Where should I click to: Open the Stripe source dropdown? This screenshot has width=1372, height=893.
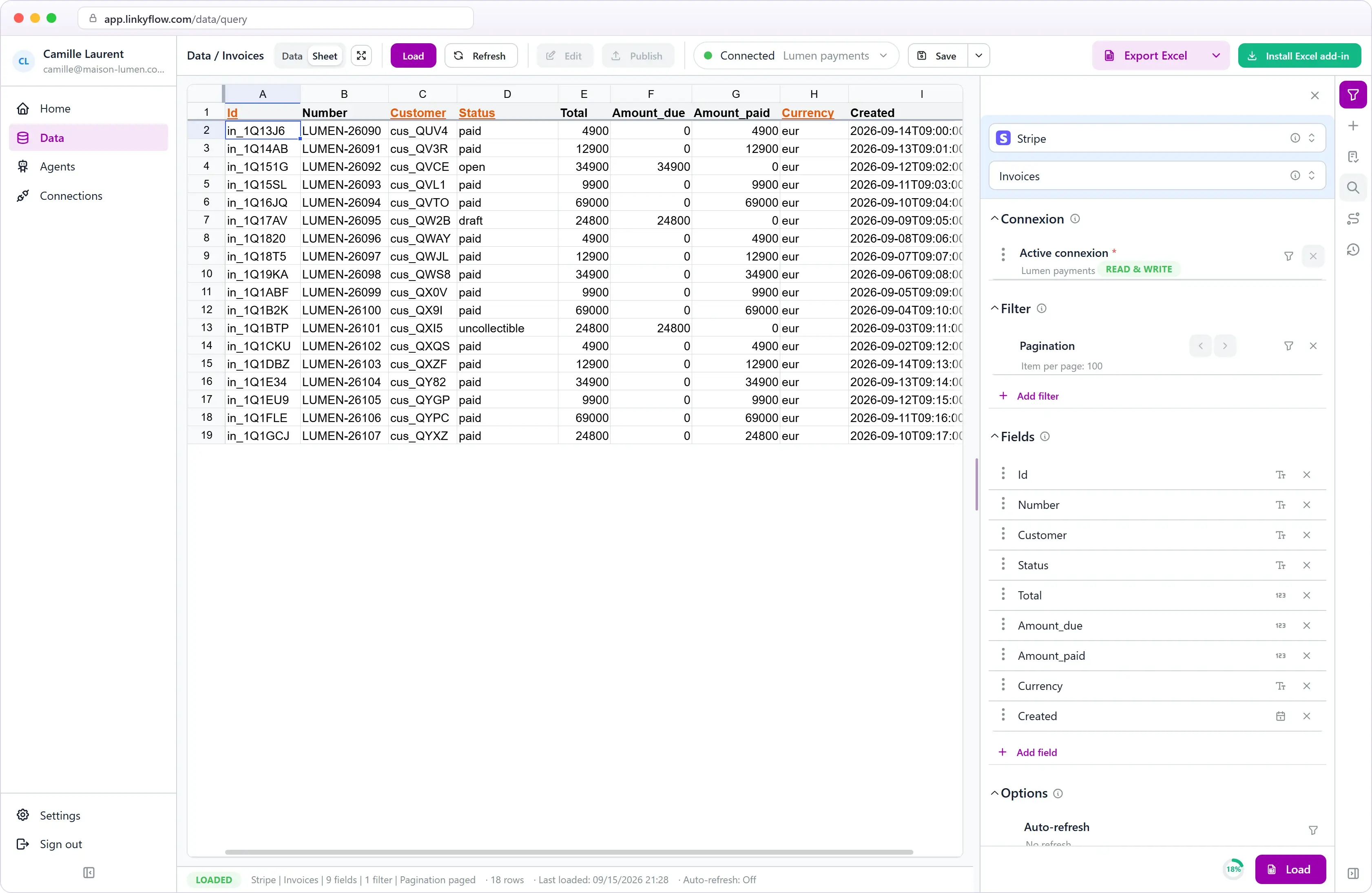pos(1157,138)
